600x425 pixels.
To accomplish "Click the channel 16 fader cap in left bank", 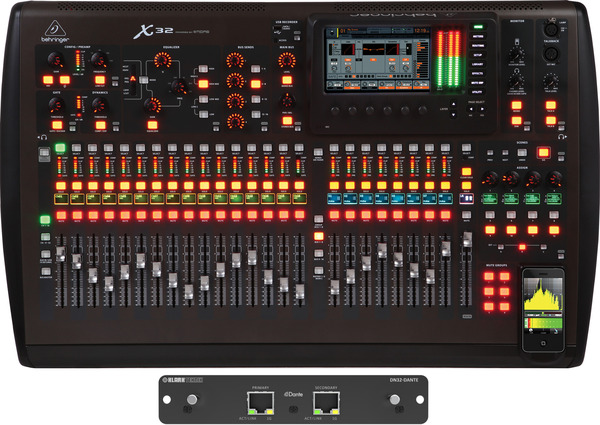I will point(300,291).
